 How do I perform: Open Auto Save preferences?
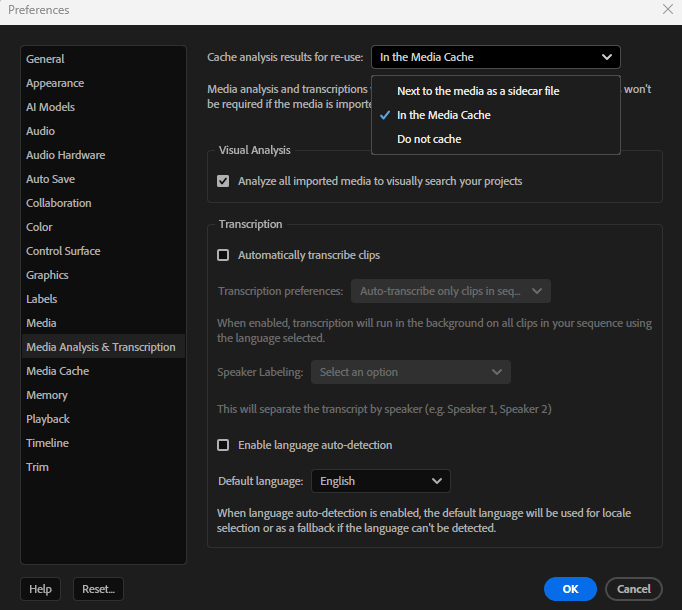[103, 179]
